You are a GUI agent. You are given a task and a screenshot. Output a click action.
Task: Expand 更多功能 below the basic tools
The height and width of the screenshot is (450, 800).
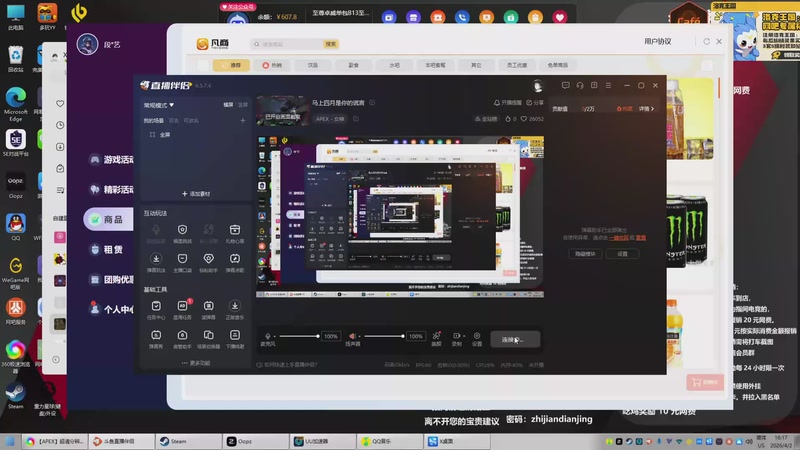click(196, 363)
